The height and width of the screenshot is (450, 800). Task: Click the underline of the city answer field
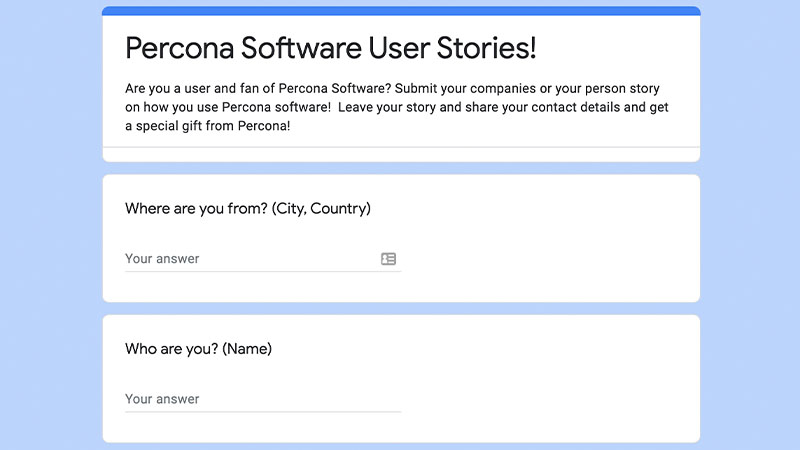click(263, 271)
